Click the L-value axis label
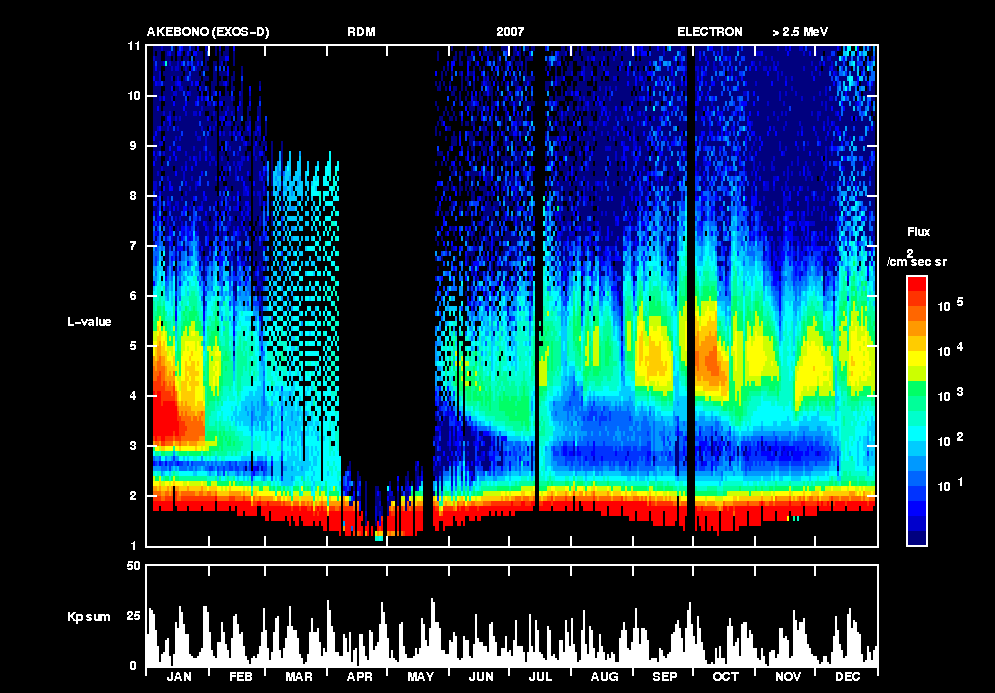The height and width of the screenshot is (693, 995). click(89, 322)
